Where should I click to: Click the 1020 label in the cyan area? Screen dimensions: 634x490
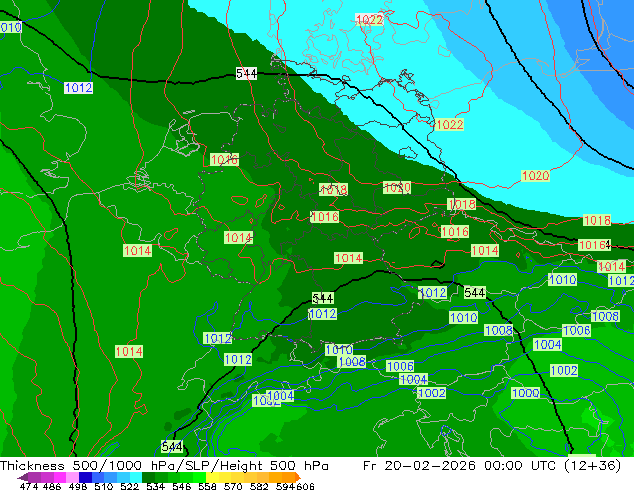pos(535,176)
